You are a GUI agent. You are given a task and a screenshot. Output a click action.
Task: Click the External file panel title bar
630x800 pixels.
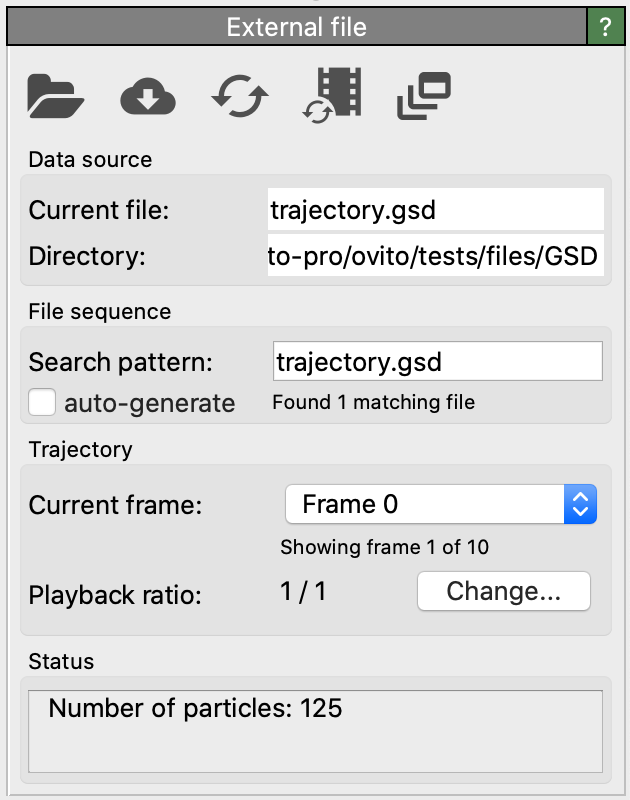click(297, 27)
